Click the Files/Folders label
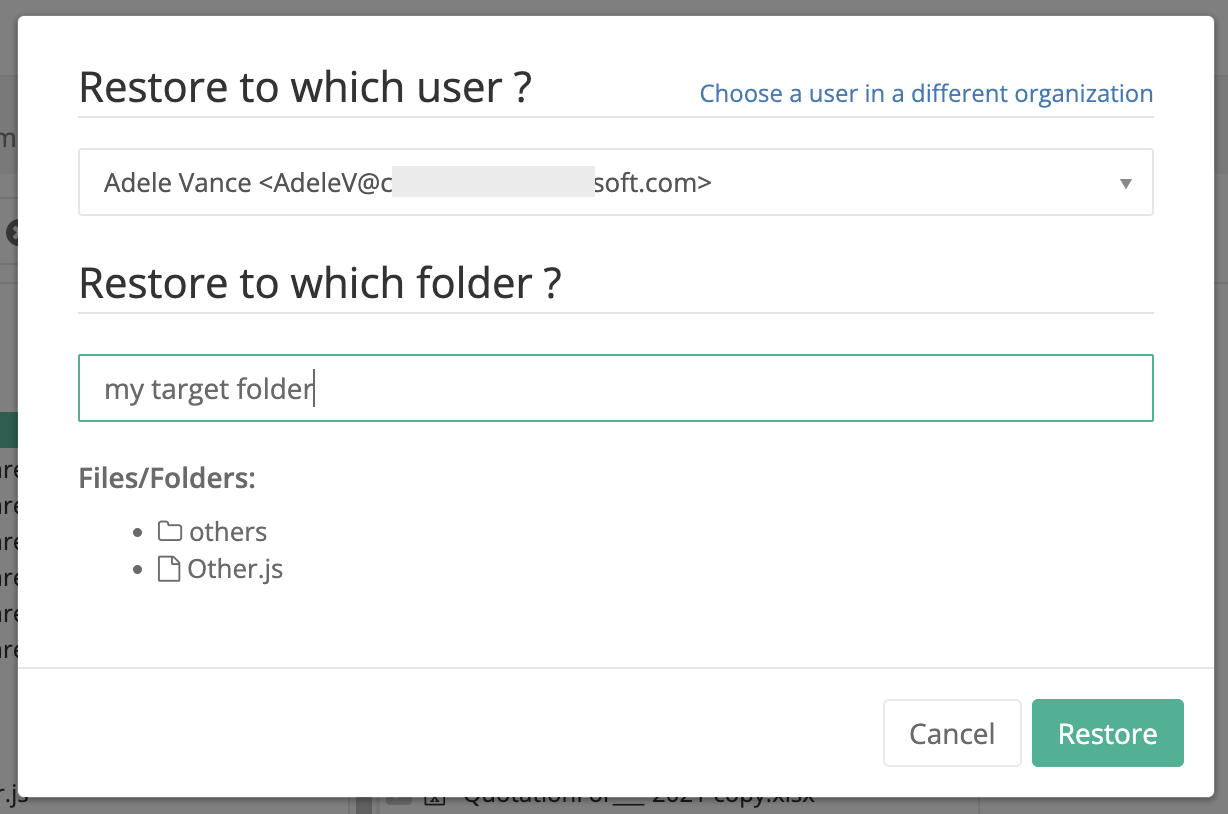 (167, 478)
